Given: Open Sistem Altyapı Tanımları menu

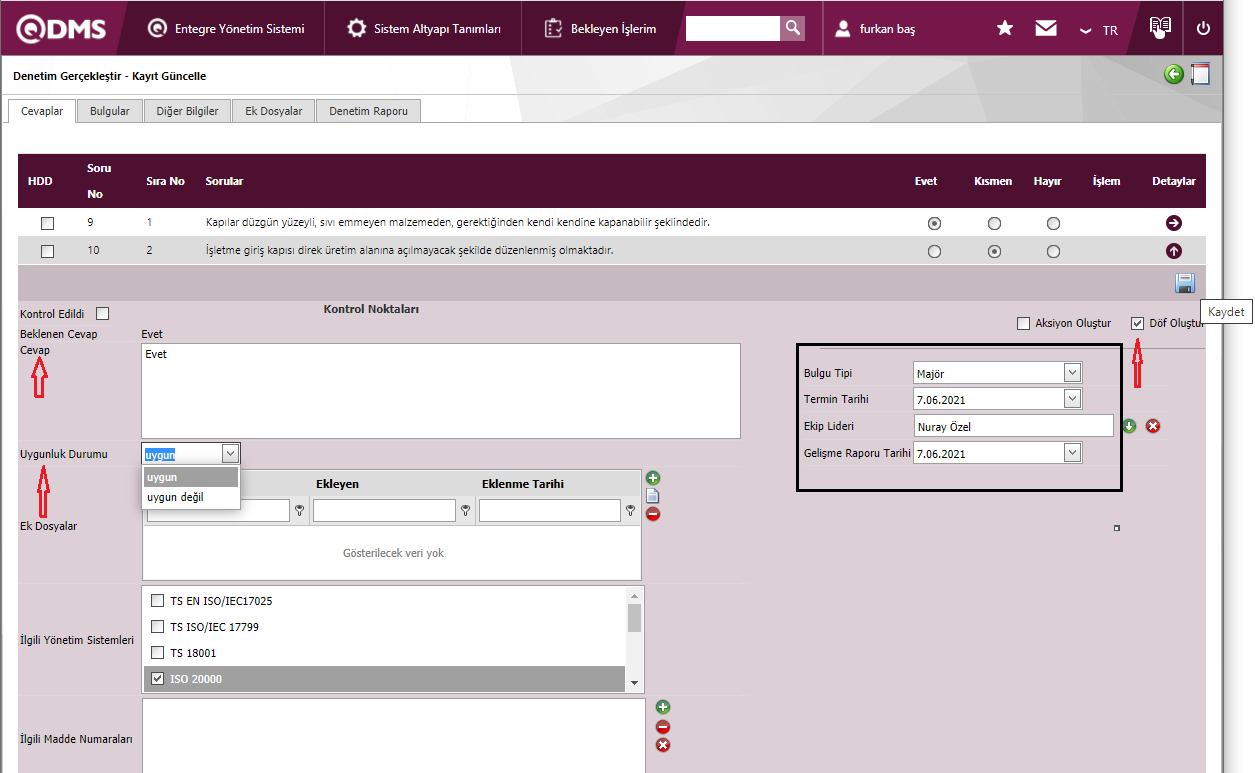Looking at the screenshot, I should (425, 29).
